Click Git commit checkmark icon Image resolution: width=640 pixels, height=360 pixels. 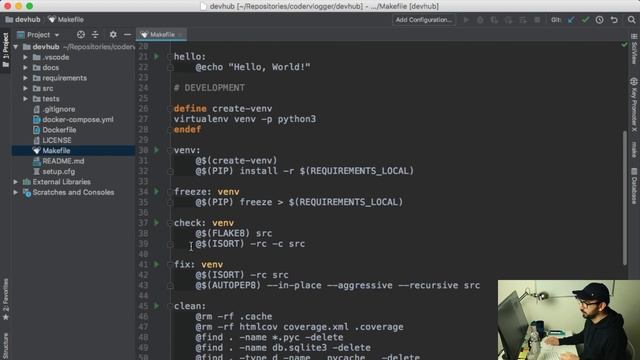(585, 20)
